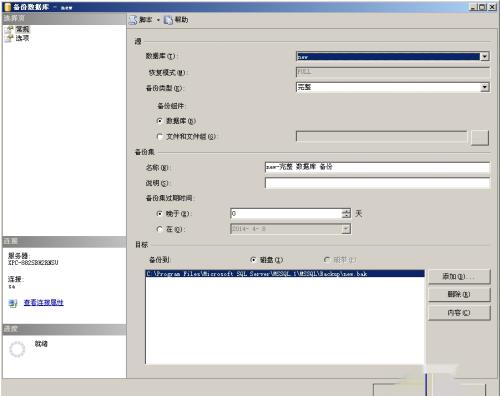Select the 磁盘 (Disk) destination radio button
The height and width of the screenshot is (396, 500).
tap(253, 260)
